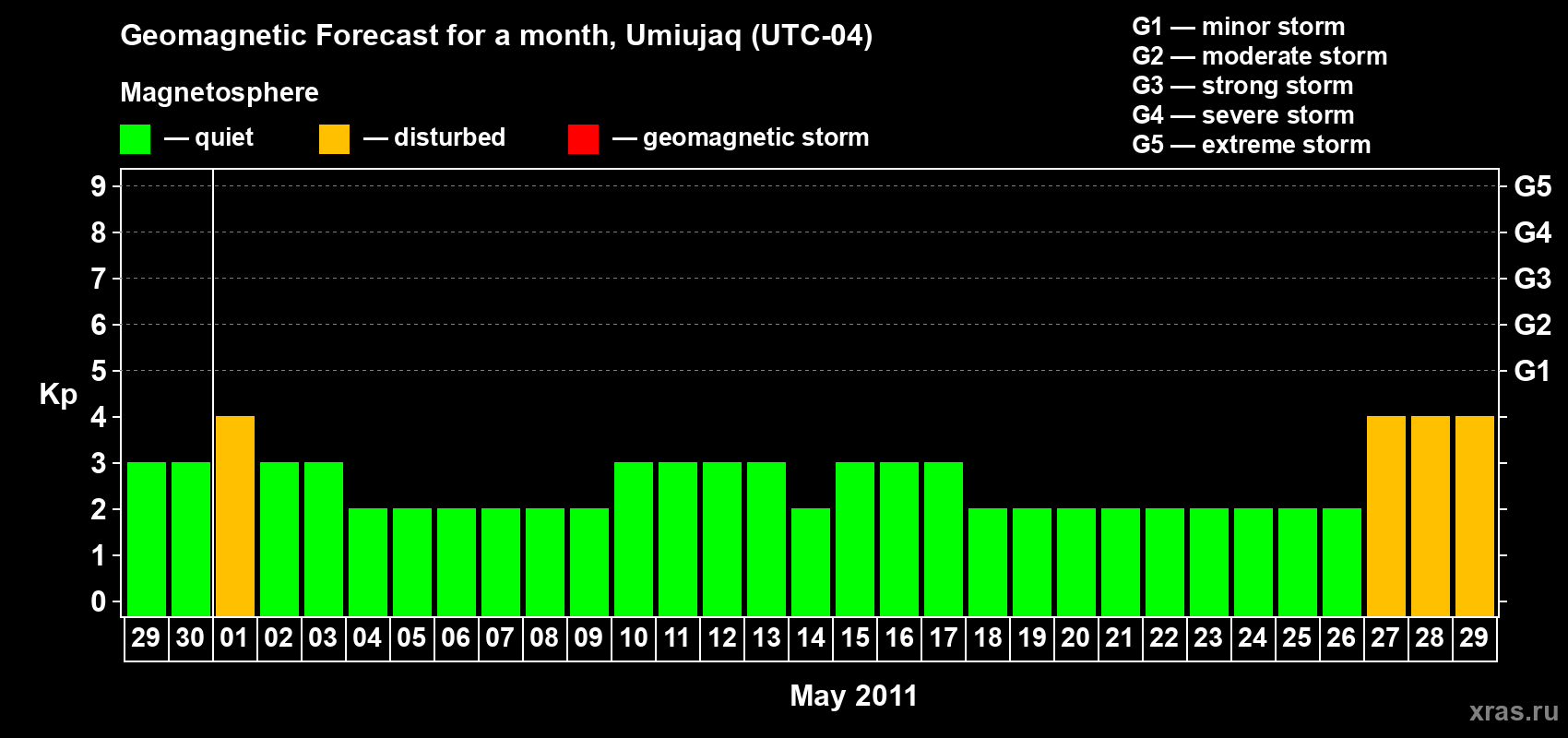Viewport: 1568px width, 738px height.
Task: Click the date label 09
Action: (x=588, y=637)
